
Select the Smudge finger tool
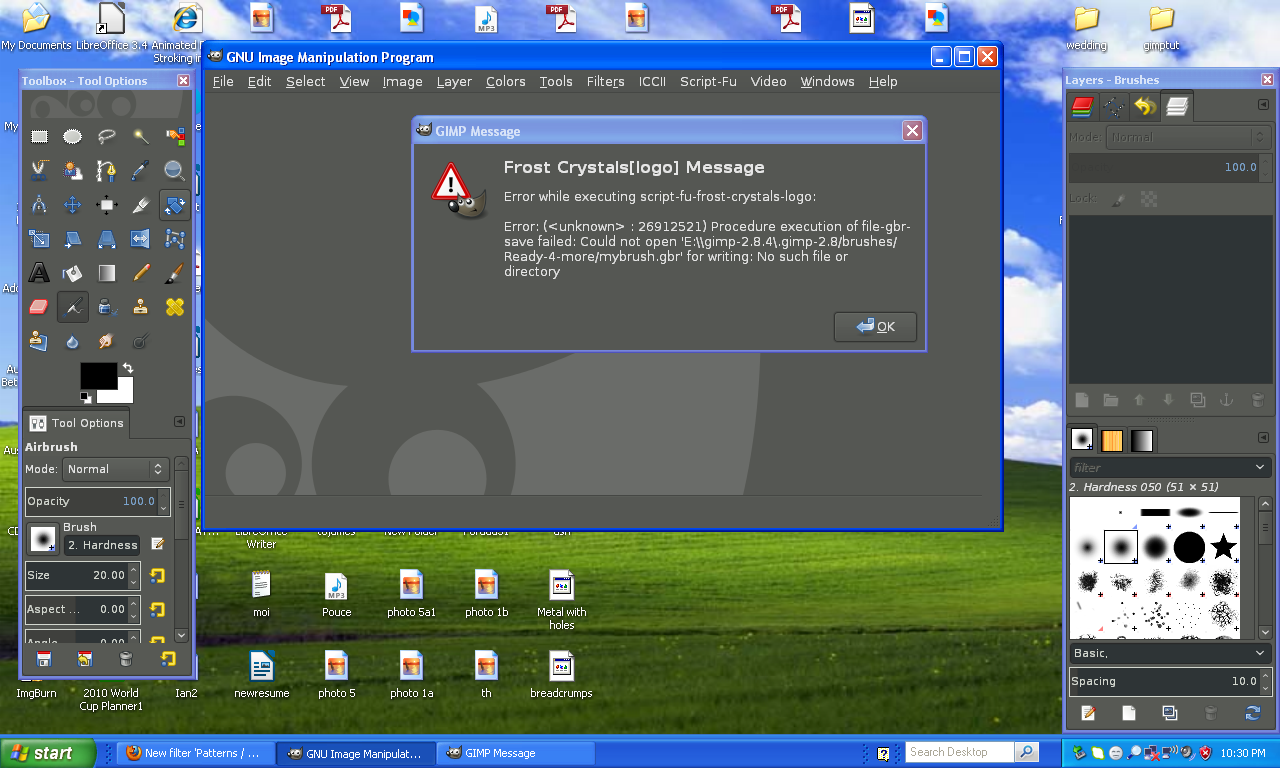pos(107,341)
